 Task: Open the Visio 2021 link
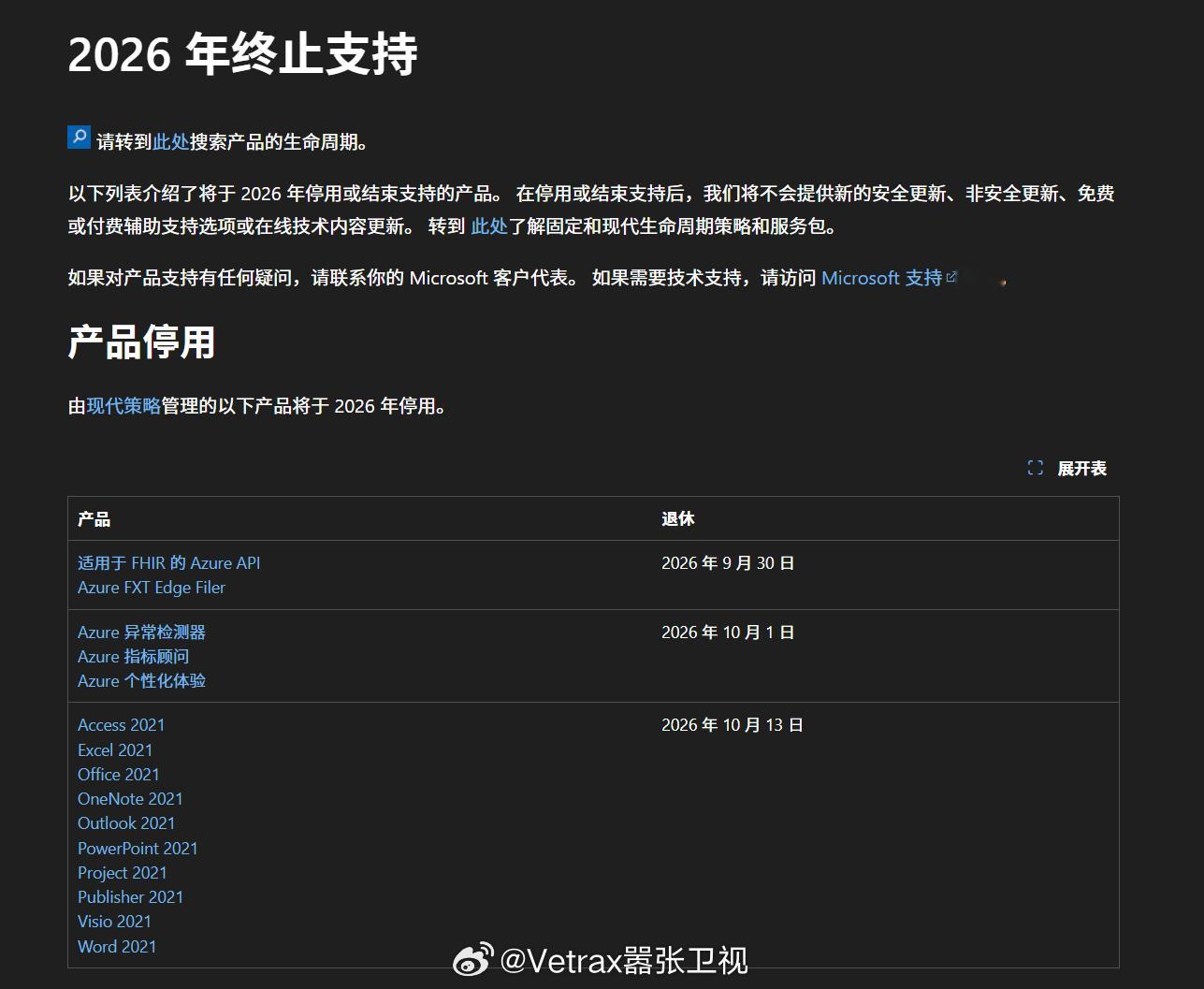coord(114,922)
